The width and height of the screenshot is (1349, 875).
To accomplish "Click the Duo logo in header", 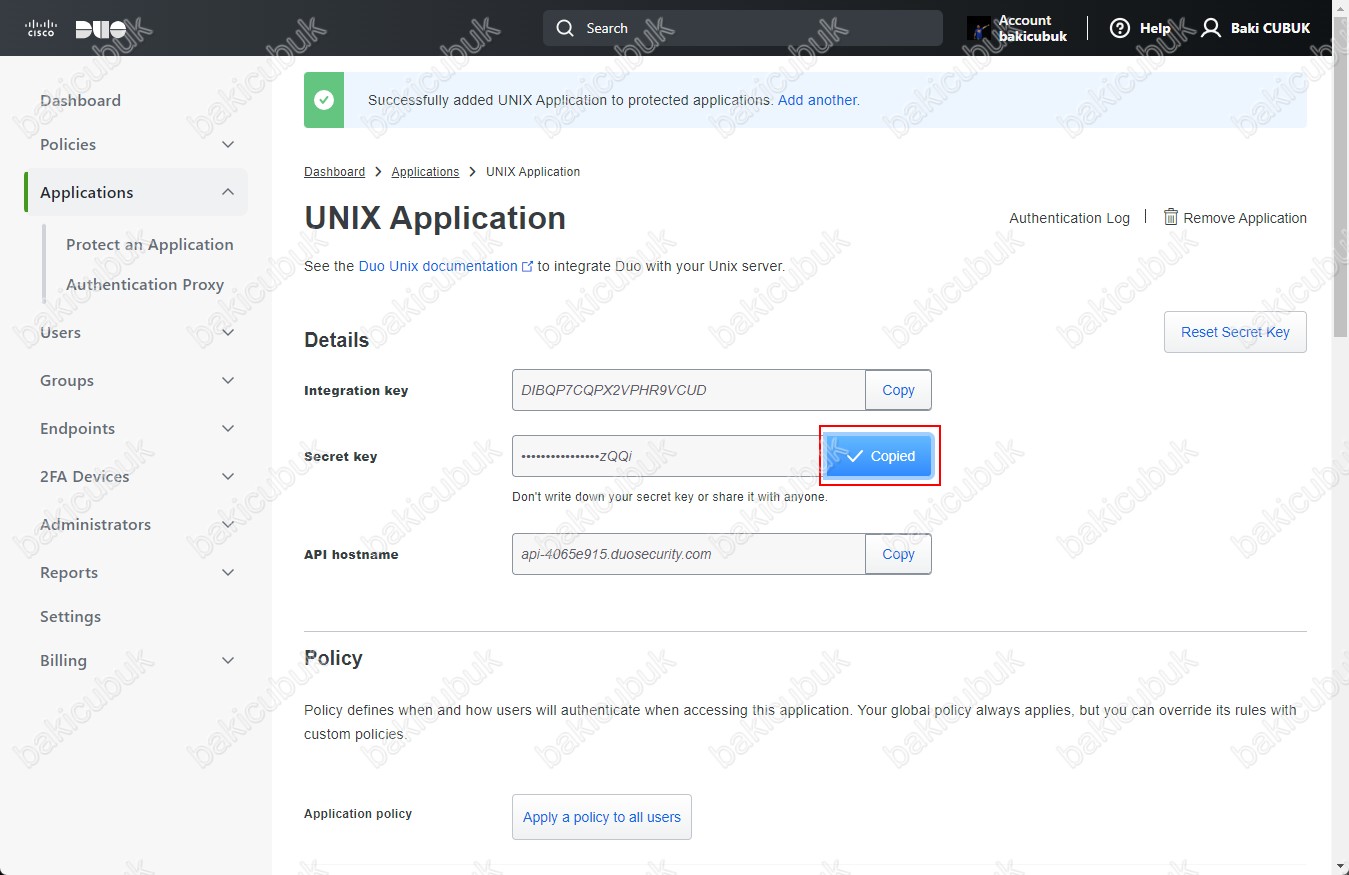I will point(101,28).
